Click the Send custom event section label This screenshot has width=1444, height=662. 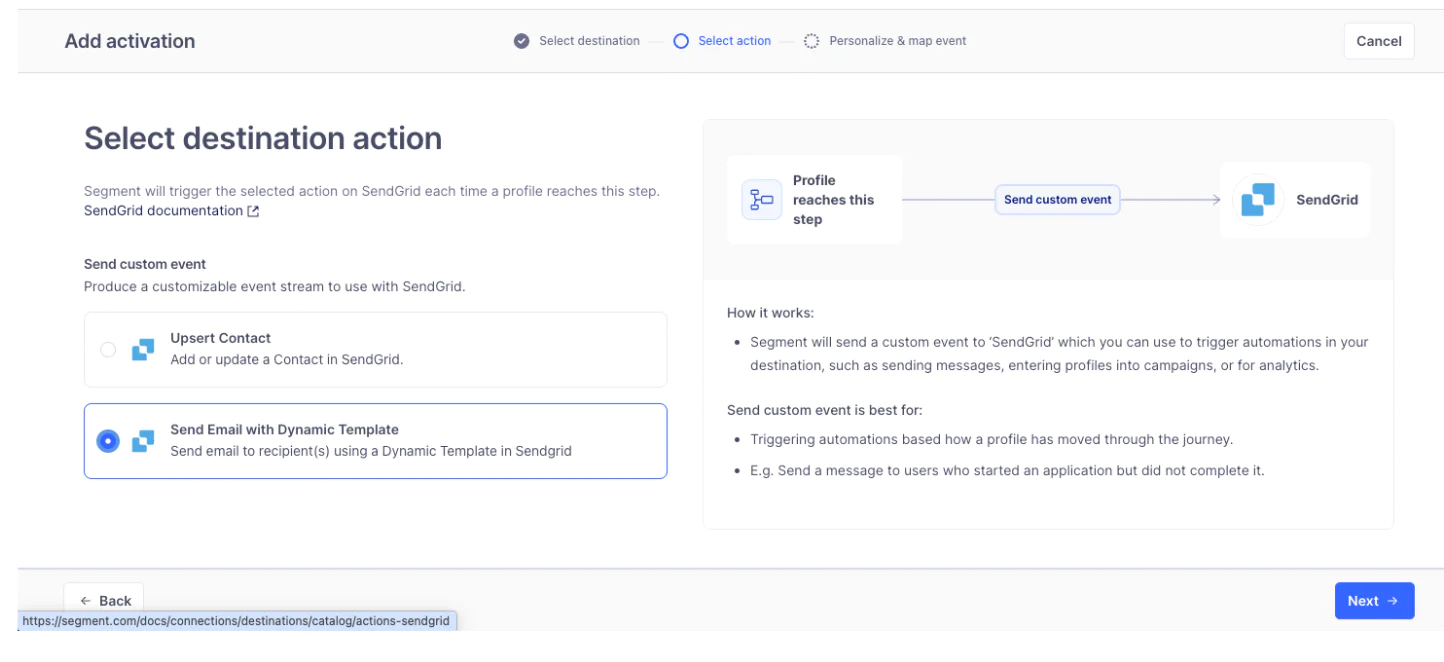pos(145,264)
